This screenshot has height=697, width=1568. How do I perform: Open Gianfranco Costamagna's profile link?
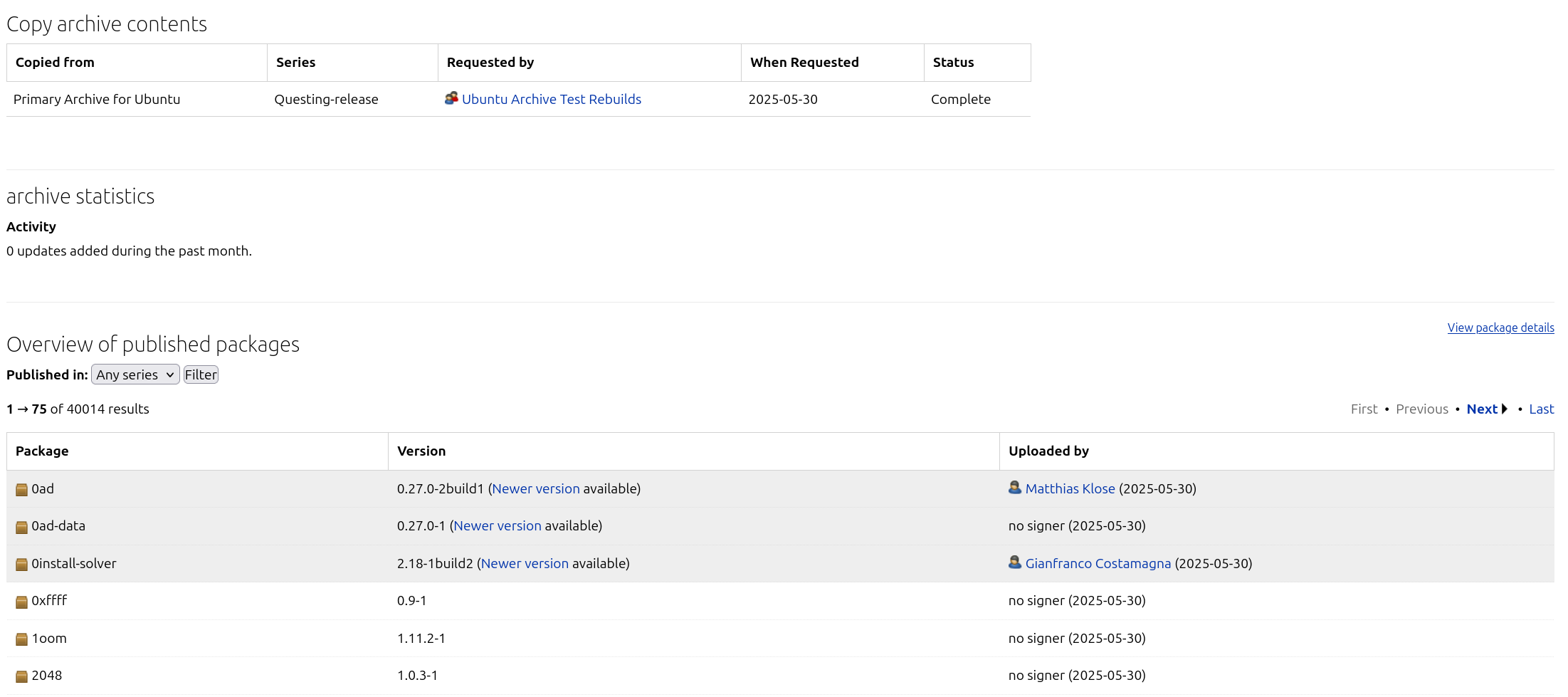(1098, 564)
